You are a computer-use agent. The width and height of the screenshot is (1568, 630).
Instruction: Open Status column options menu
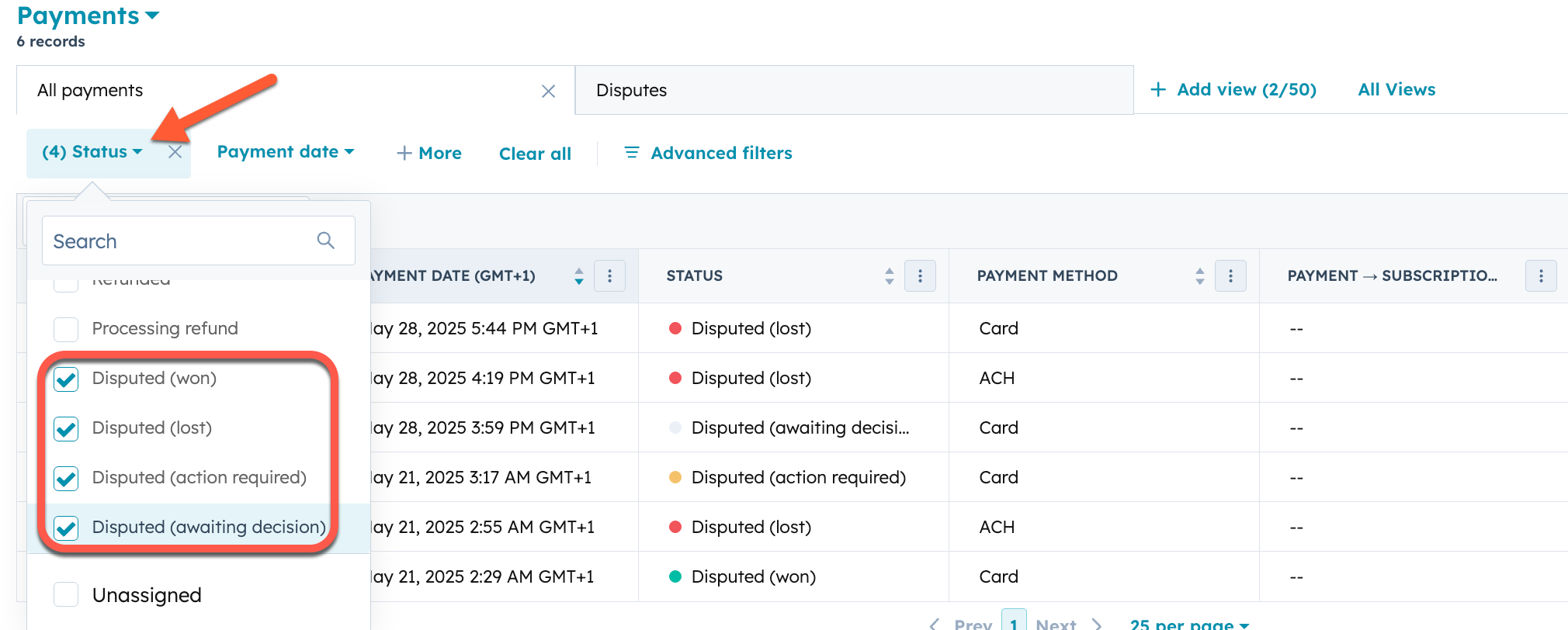coord(920,276)
